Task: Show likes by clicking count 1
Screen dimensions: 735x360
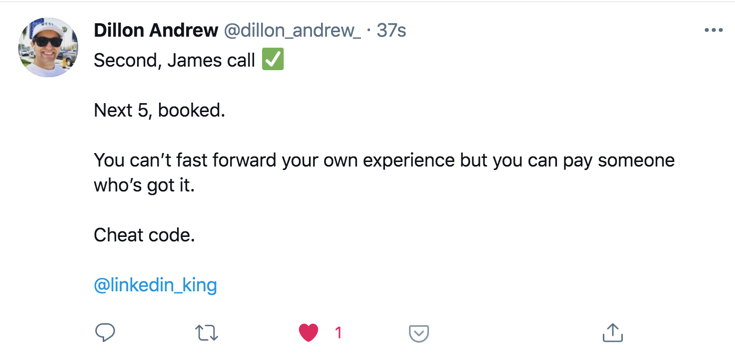Action: click(x=338, y=333)
